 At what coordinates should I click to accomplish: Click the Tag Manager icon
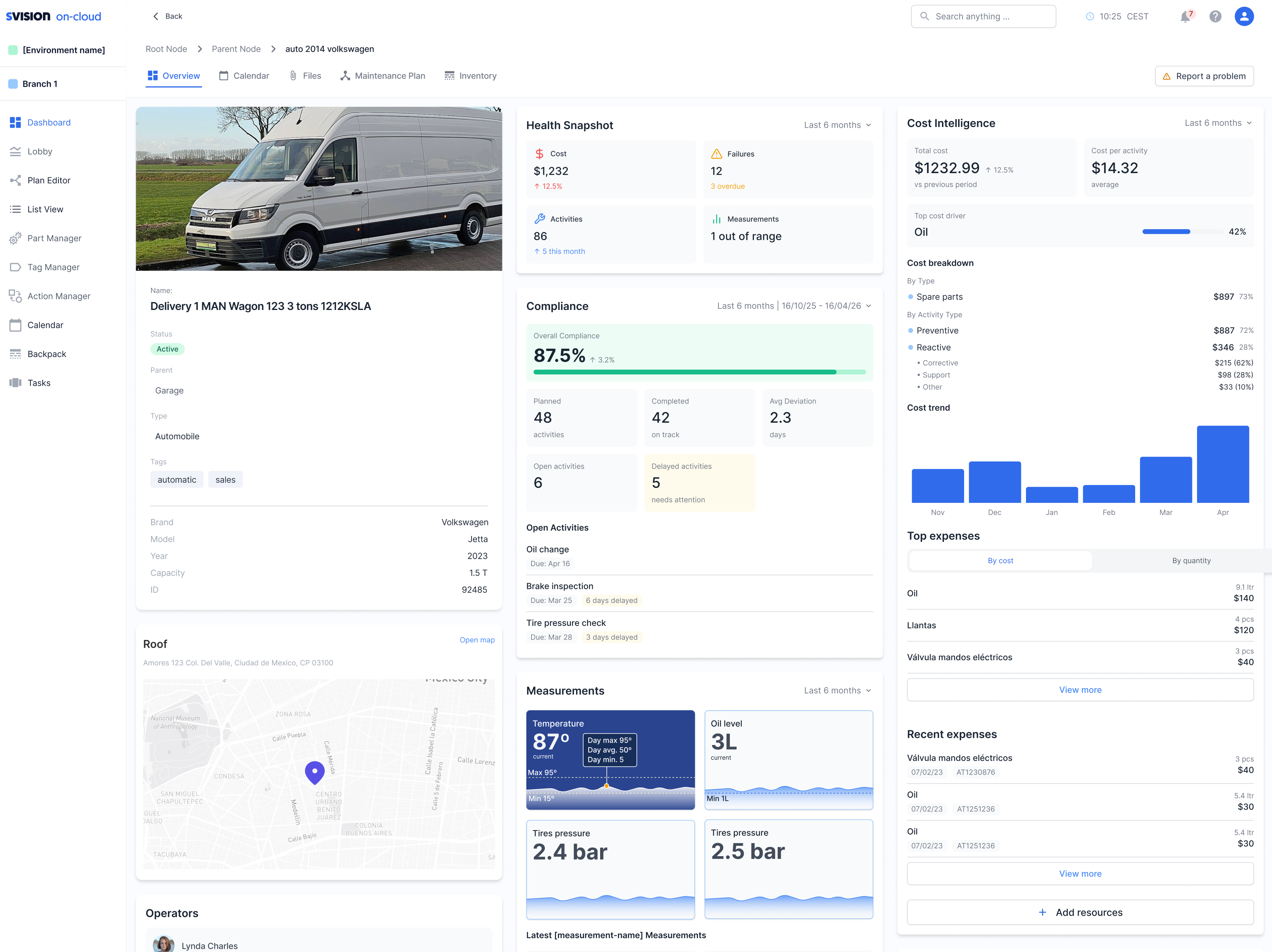pyautogui.click(x=15, y=267)
